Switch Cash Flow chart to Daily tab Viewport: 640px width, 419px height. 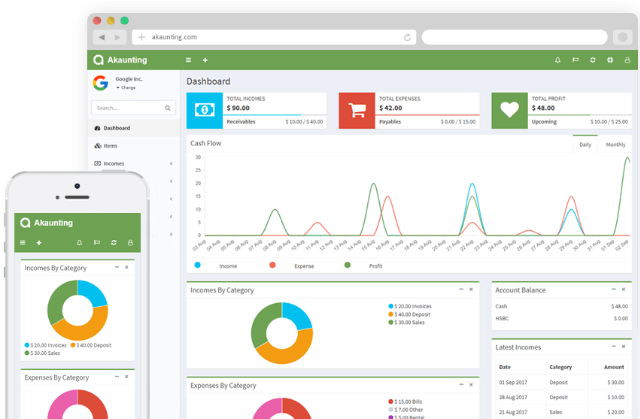585,144
